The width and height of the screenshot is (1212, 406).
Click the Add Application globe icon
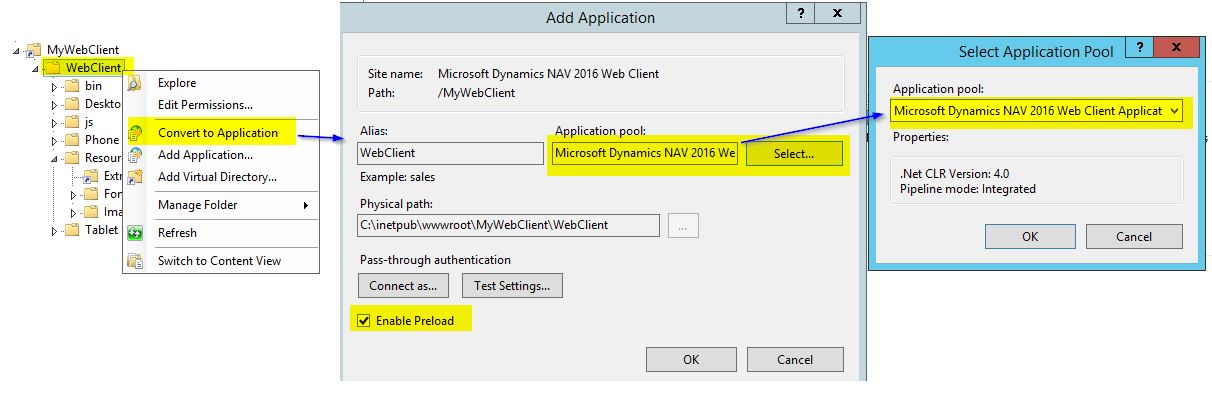[x=136, y=155]
